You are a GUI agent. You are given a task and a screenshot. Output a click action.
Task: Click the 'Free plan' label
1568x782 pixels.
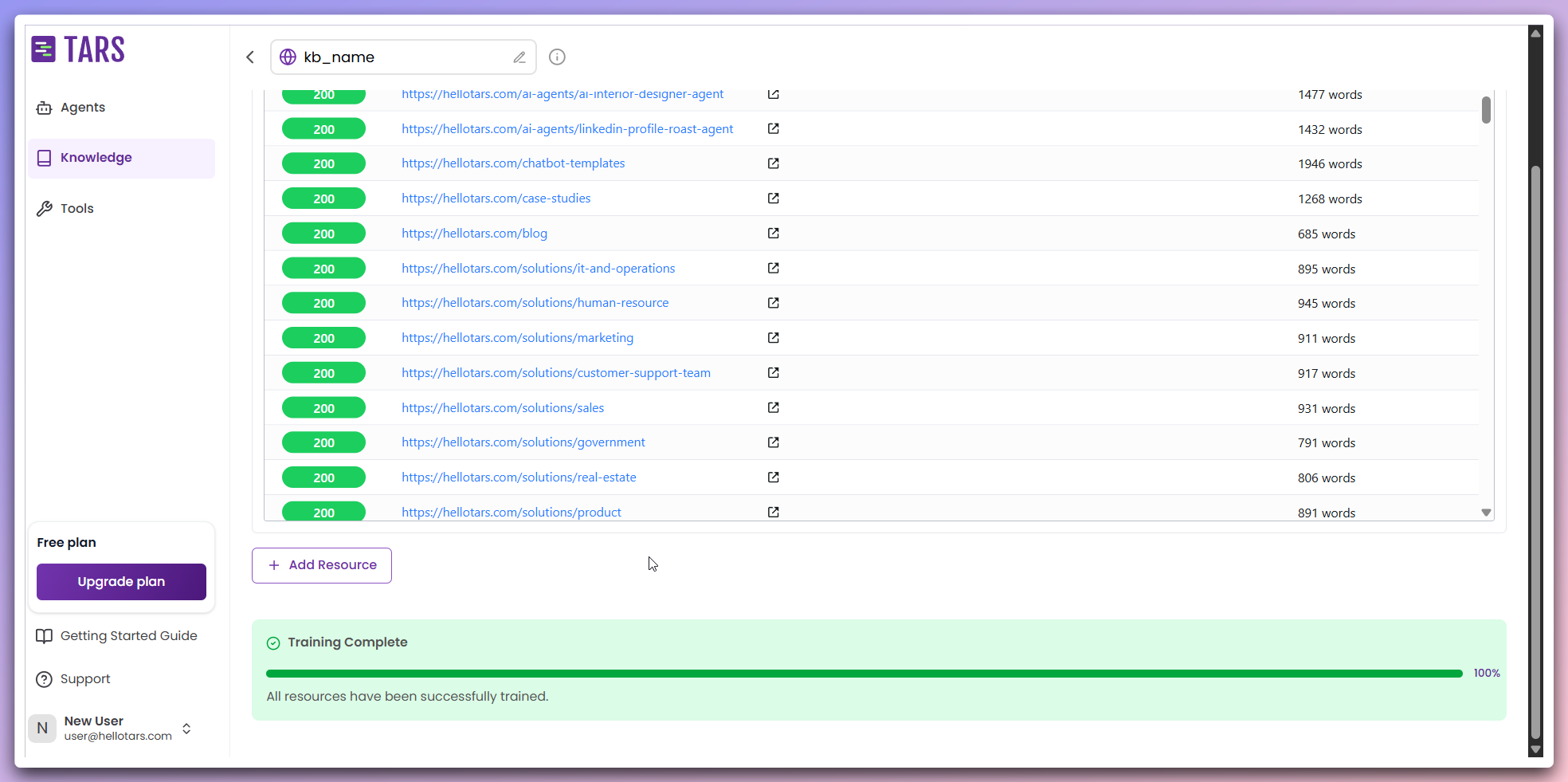tap(66, 543)
